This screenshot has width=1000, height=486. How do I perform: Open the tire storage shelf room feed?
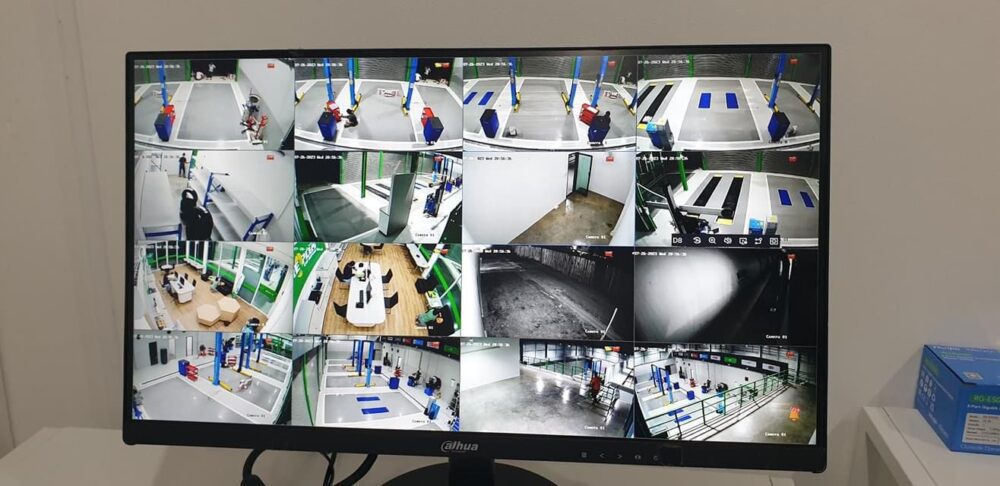coord(213,196)
